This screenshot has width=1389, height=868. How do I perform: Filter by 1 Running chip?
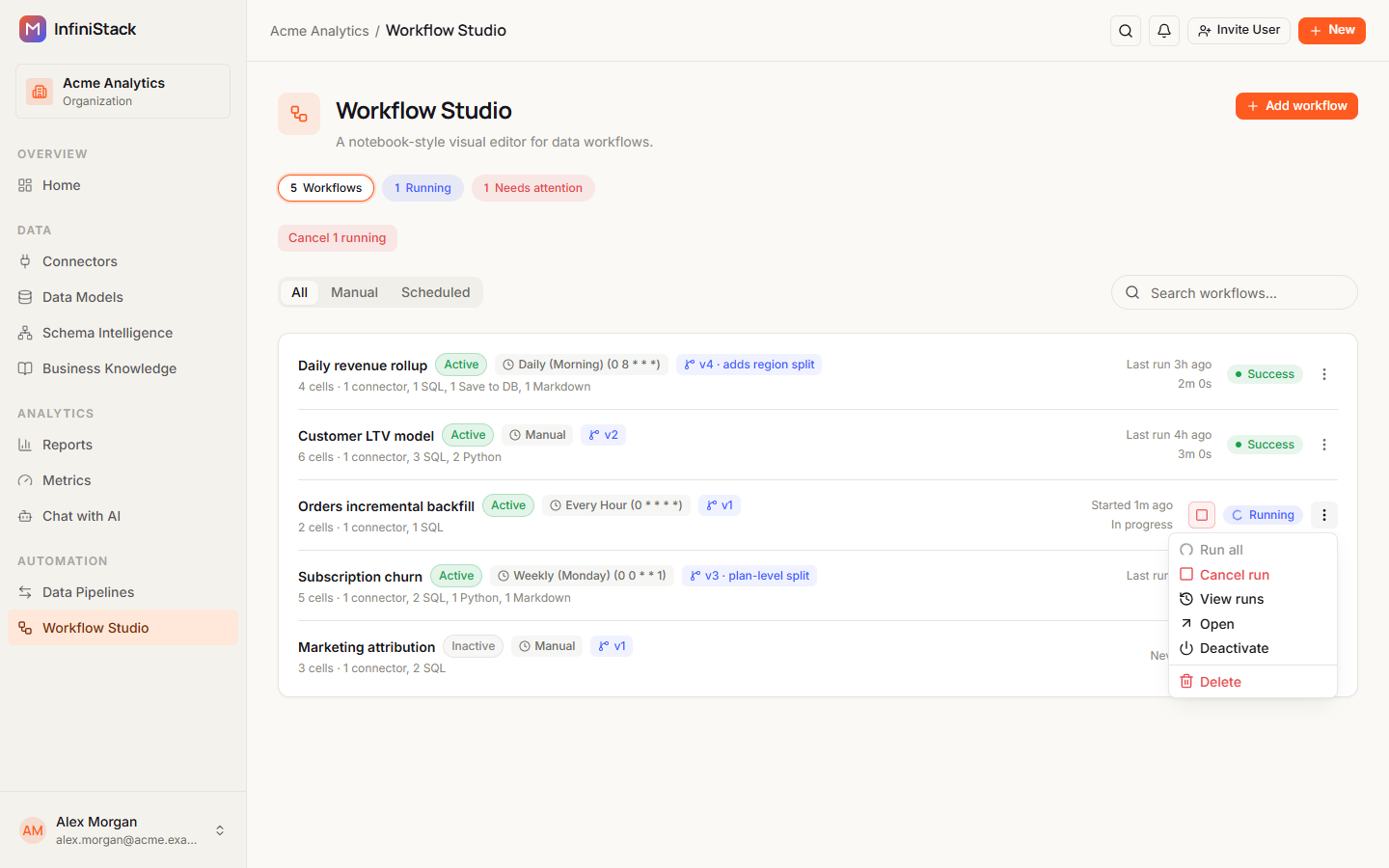point(422,188)
